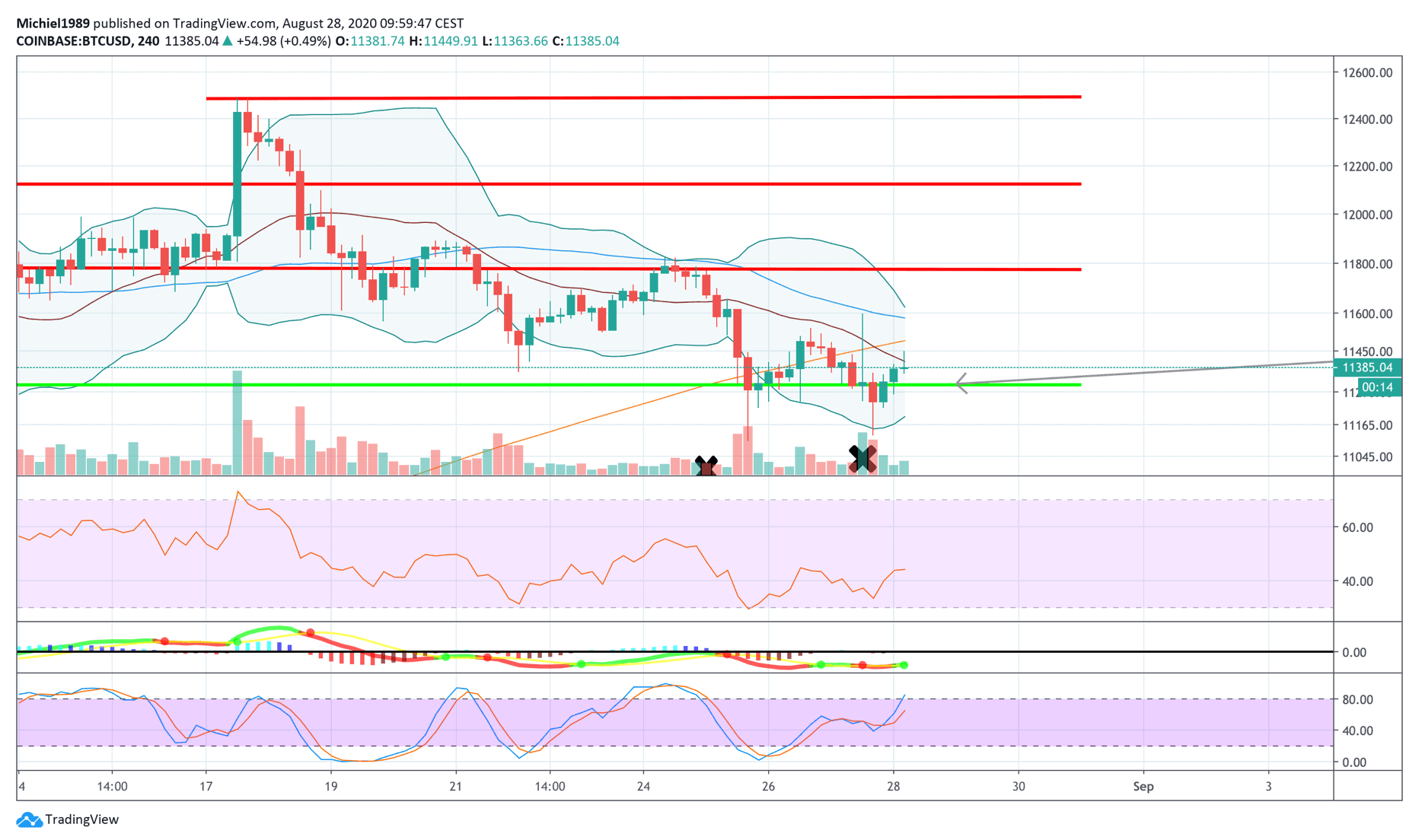
Task: Click the open value 11381.74
Action: pyautogui.click(x=377, y=41)
